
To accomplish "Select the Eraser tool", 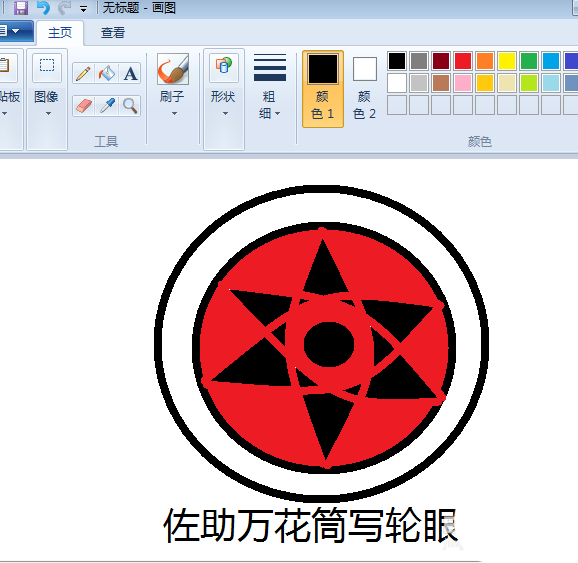I will point(83,106).
